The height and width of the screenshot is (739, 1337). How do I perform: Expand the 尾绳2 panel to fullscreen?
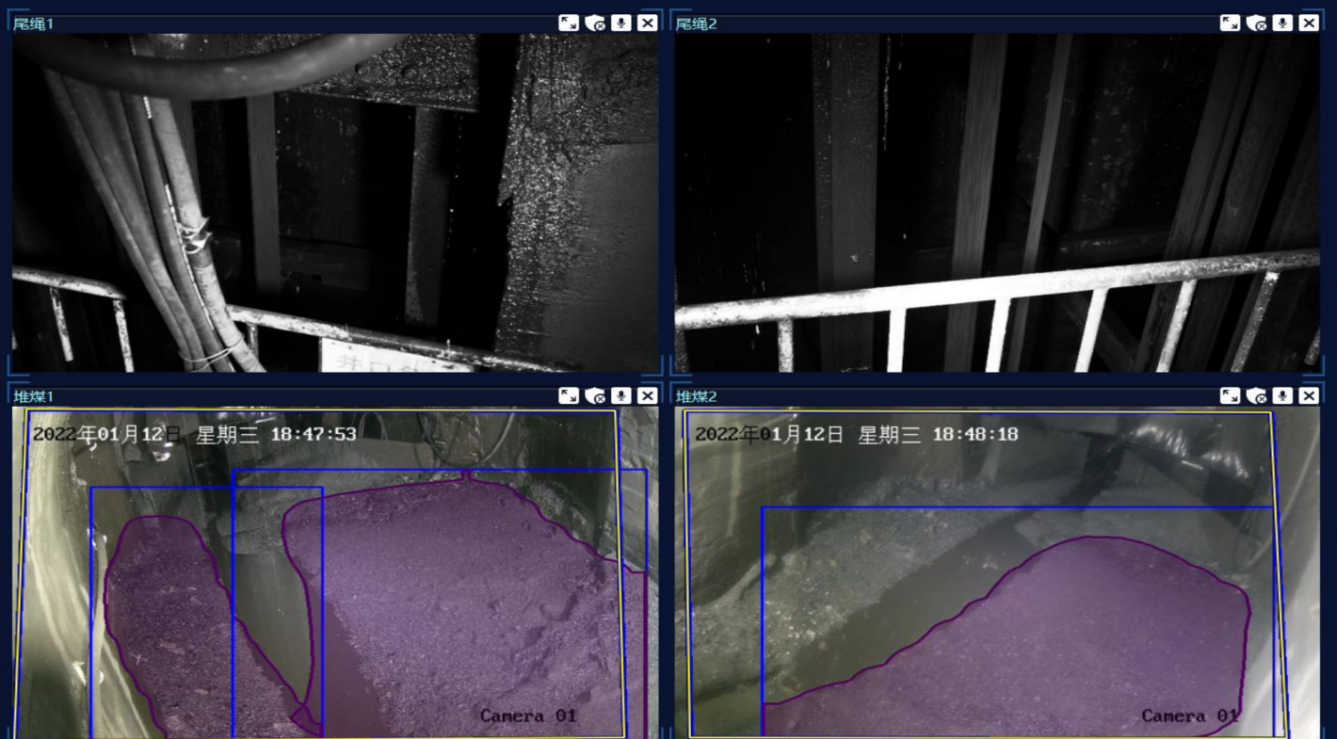[1230, 23]
